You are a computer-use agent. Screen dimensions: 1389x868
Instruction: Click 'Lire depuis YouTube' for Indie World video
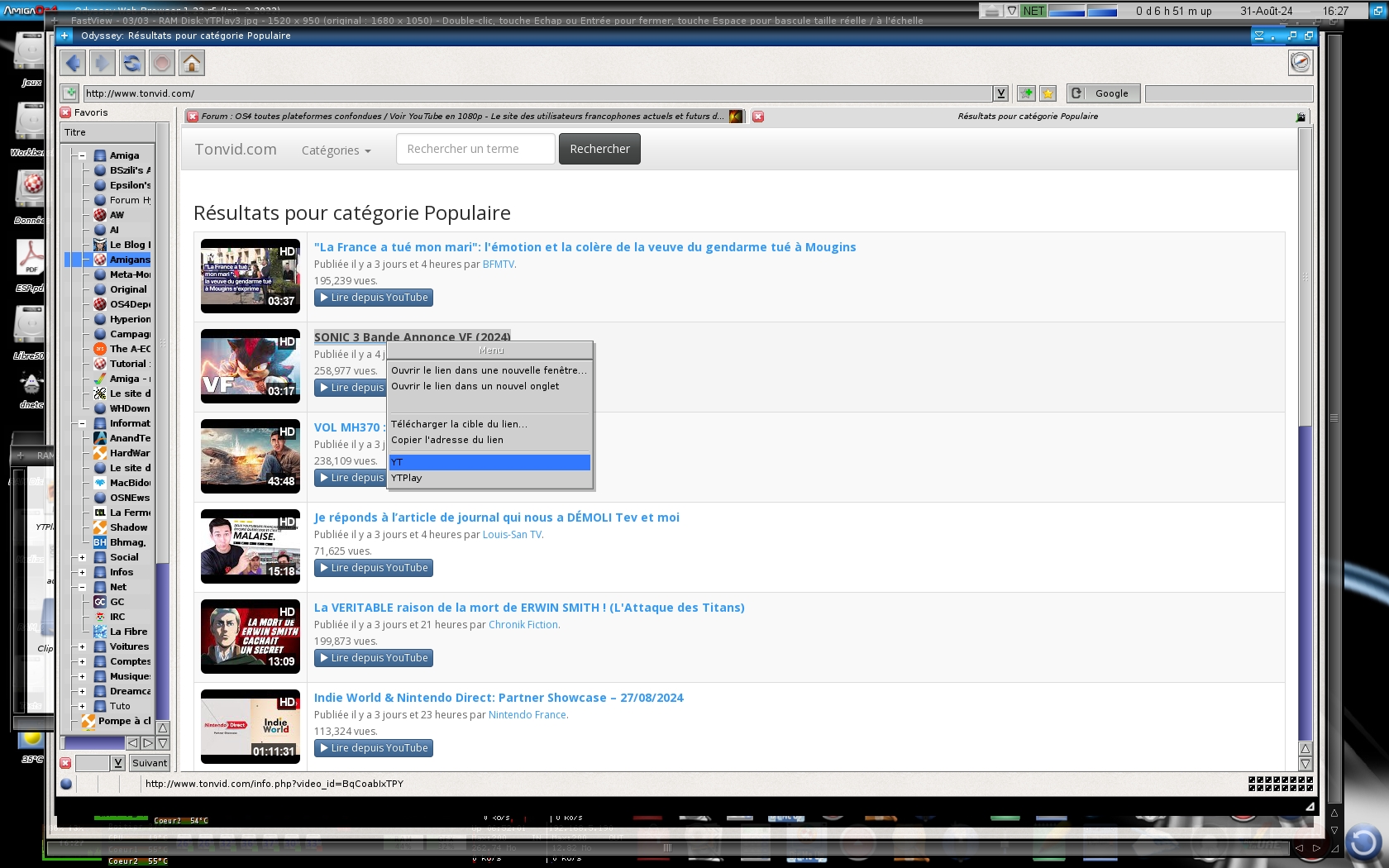pyautogui.click(x=374, y=748)
